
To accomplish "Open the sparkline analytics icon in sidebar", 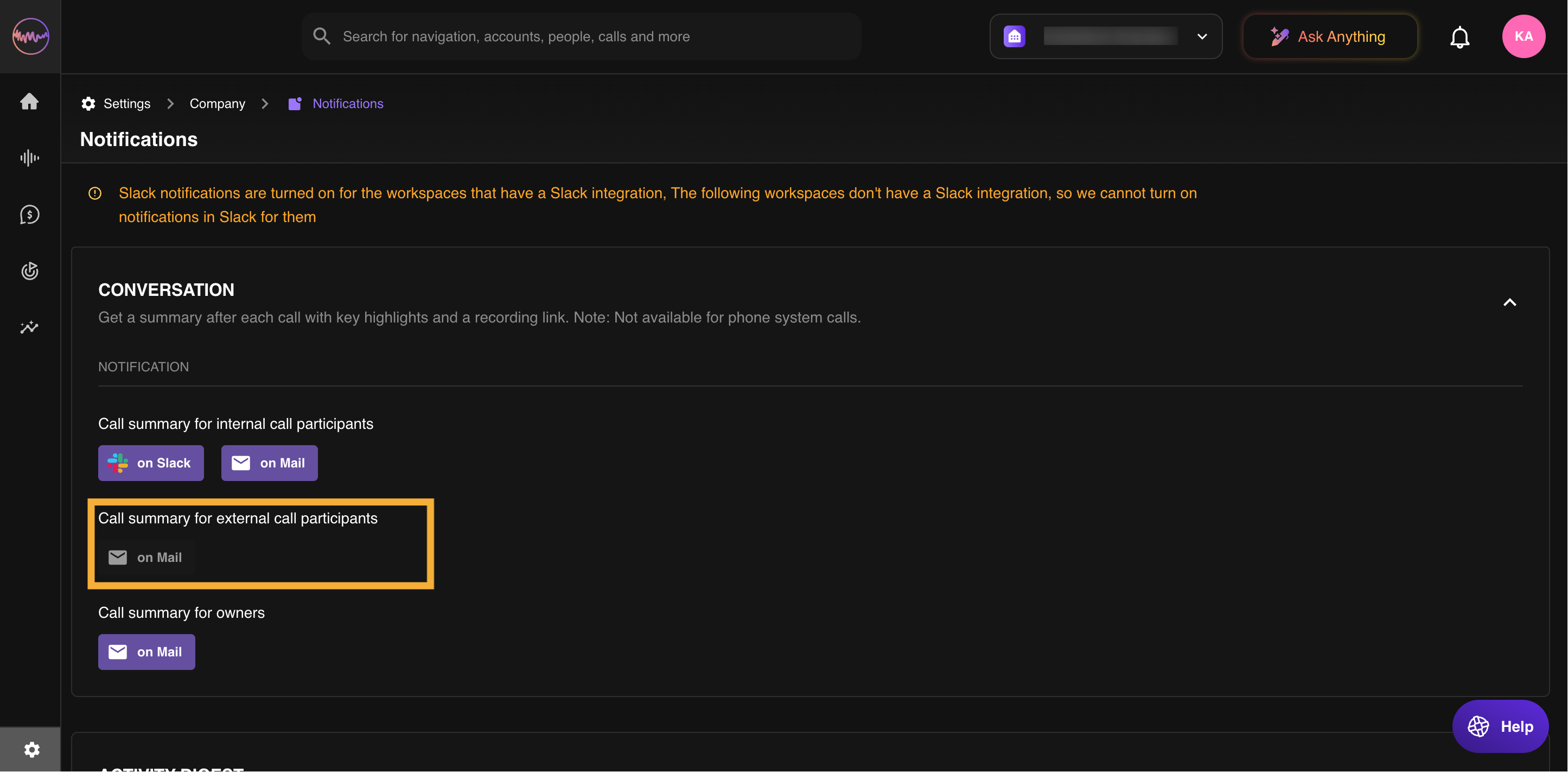I will click(x=29, y=327).
